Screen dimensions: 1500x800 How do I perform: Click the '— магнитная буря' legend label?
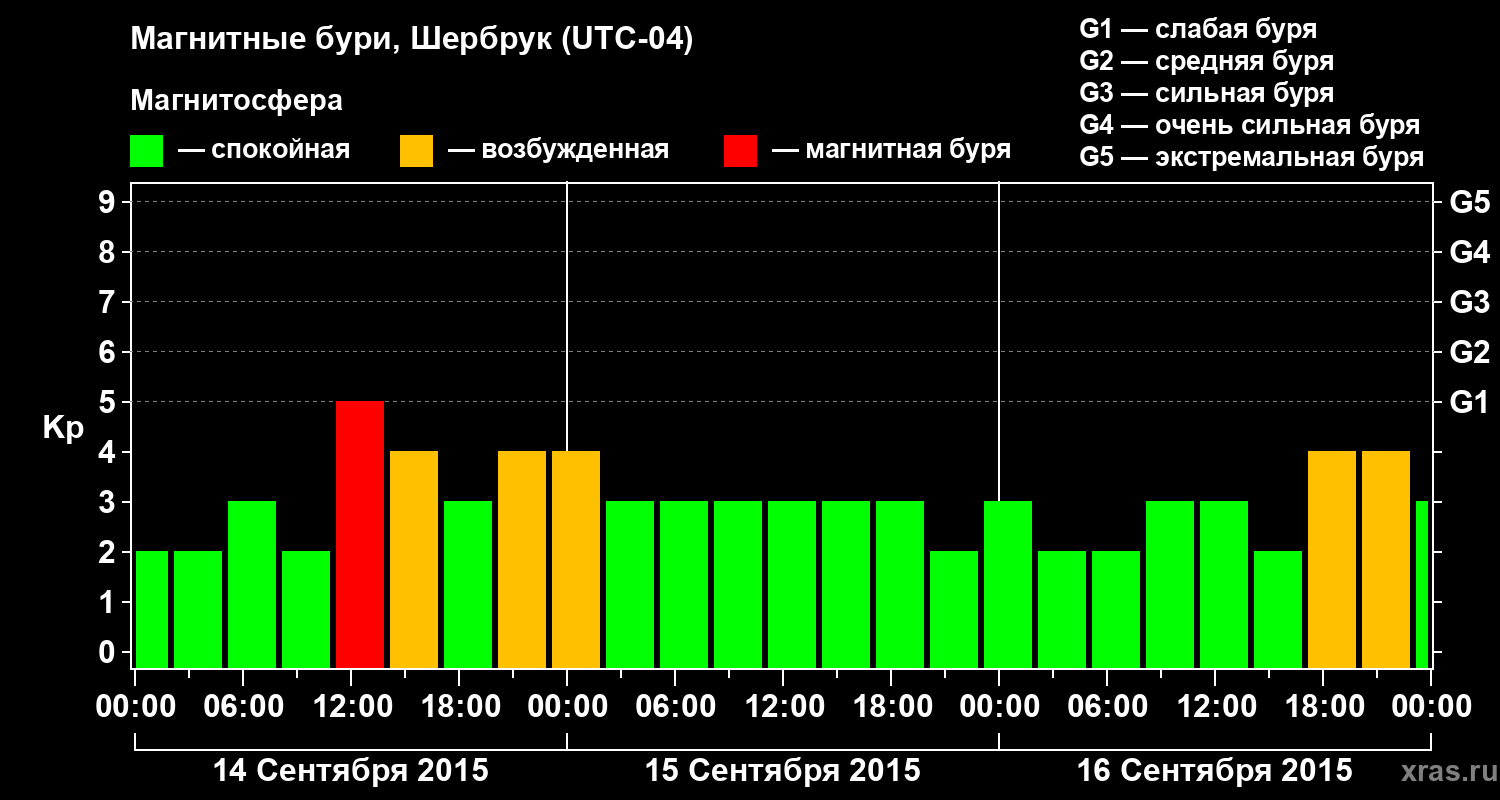click(x=891, y=150)
